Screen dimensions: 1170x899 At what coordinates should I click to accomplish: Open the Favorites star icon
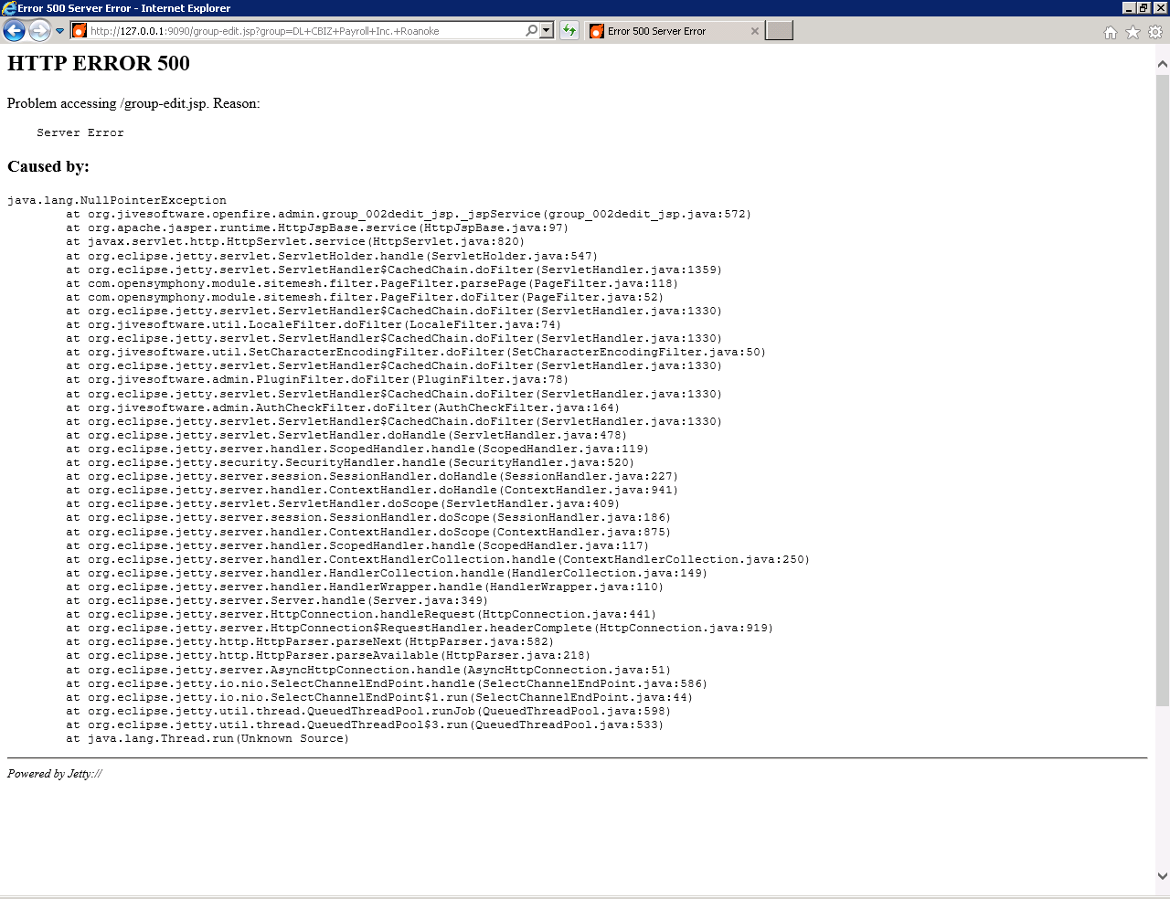click(1133, 31)
